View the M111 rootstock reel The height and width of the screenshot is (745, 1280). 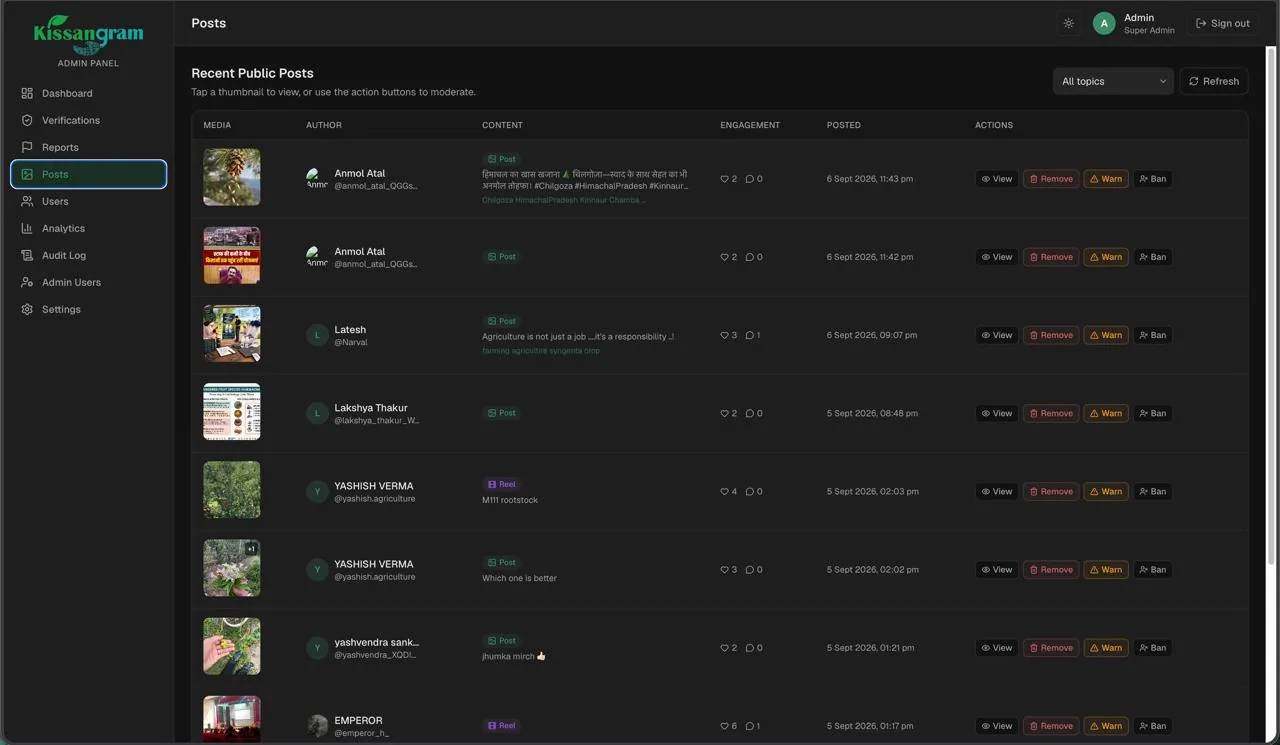(x=996, y=491)
